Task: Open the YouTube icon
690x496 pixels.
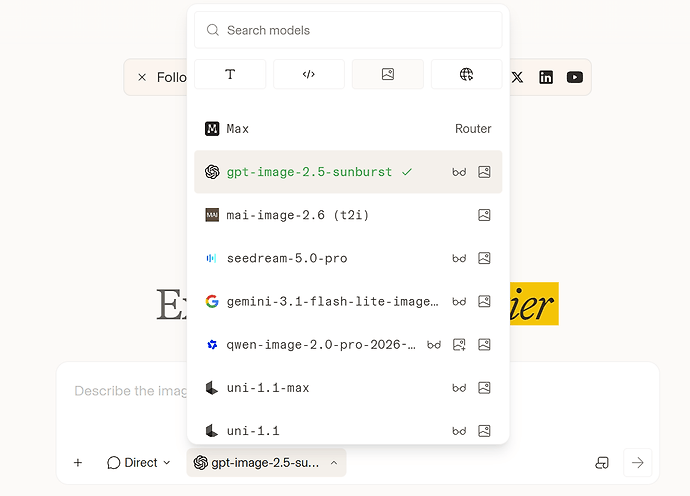Action: point(575,77)
